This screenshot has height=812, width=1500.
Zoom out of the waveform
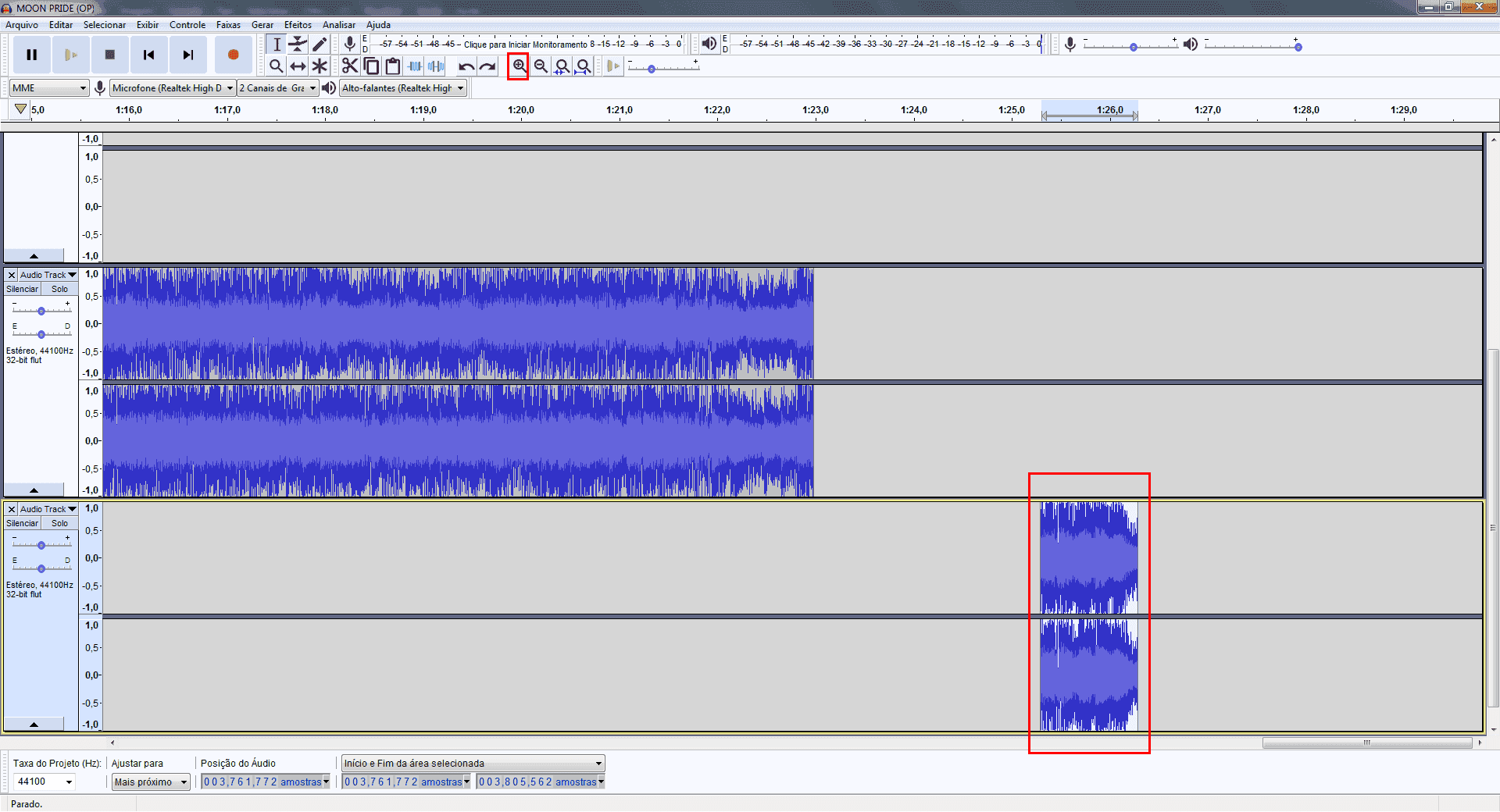pos(541,66)
